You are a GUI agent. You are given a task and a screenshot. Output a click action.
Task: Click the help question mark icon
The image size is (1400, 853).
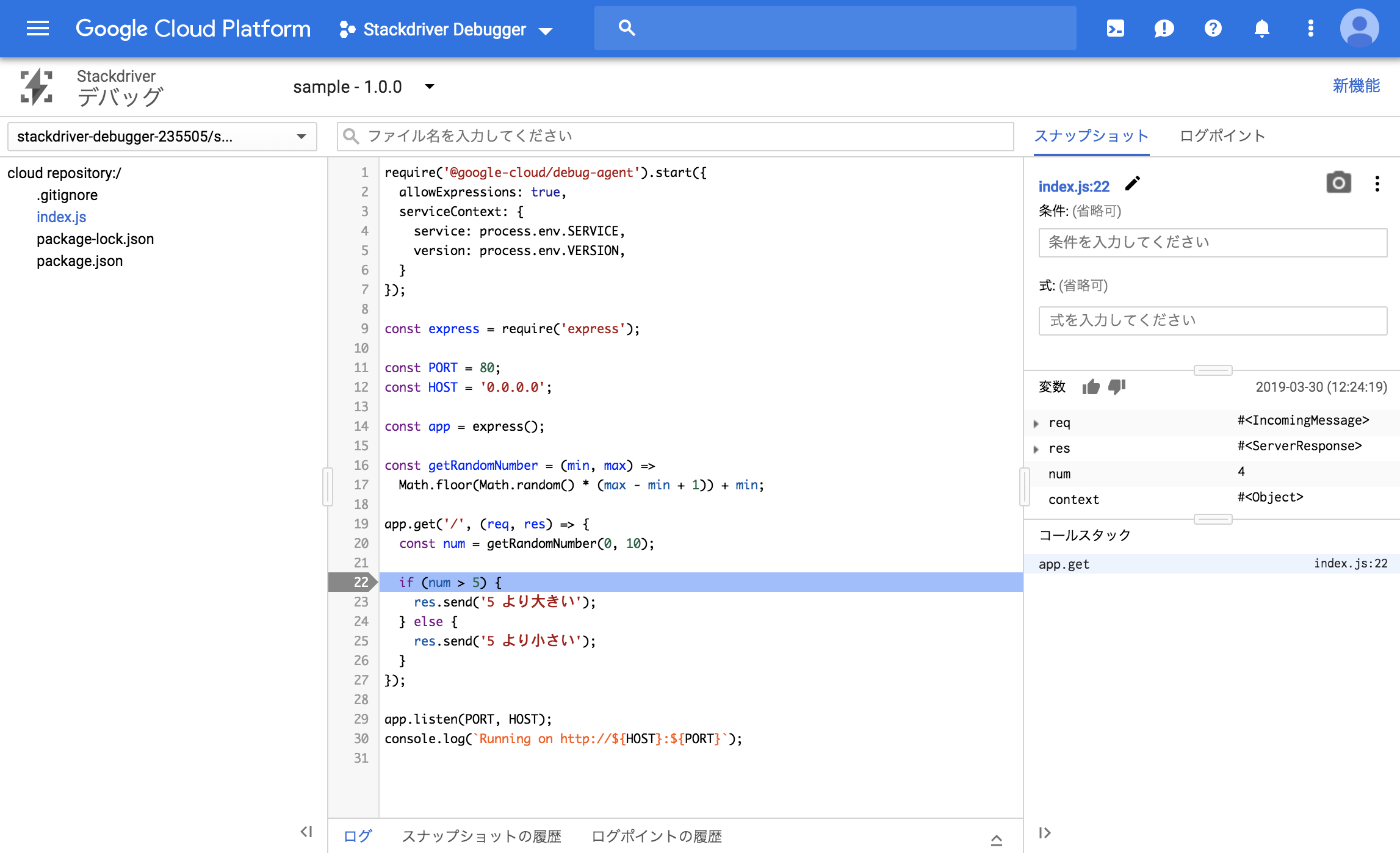click(1213, 28)
